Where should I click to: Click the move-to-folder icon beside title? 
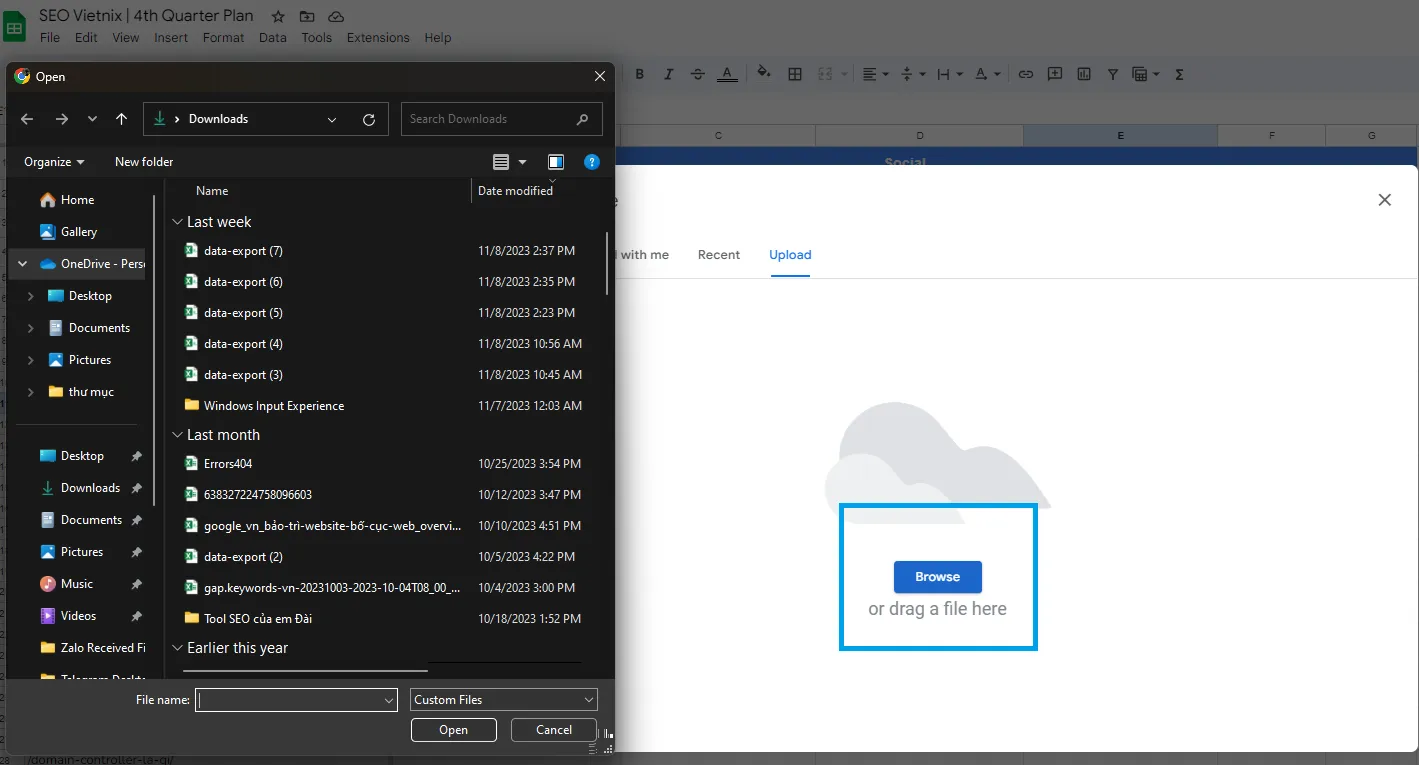[307, 17]
